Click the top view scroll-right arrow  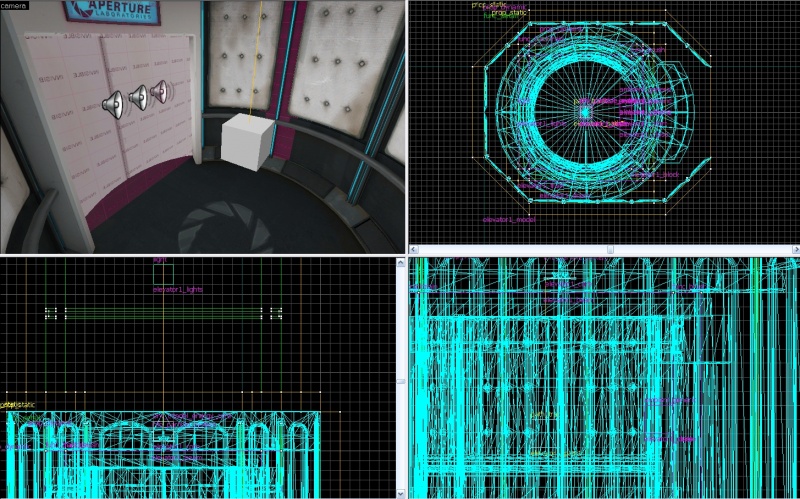[x=795, y=250]
